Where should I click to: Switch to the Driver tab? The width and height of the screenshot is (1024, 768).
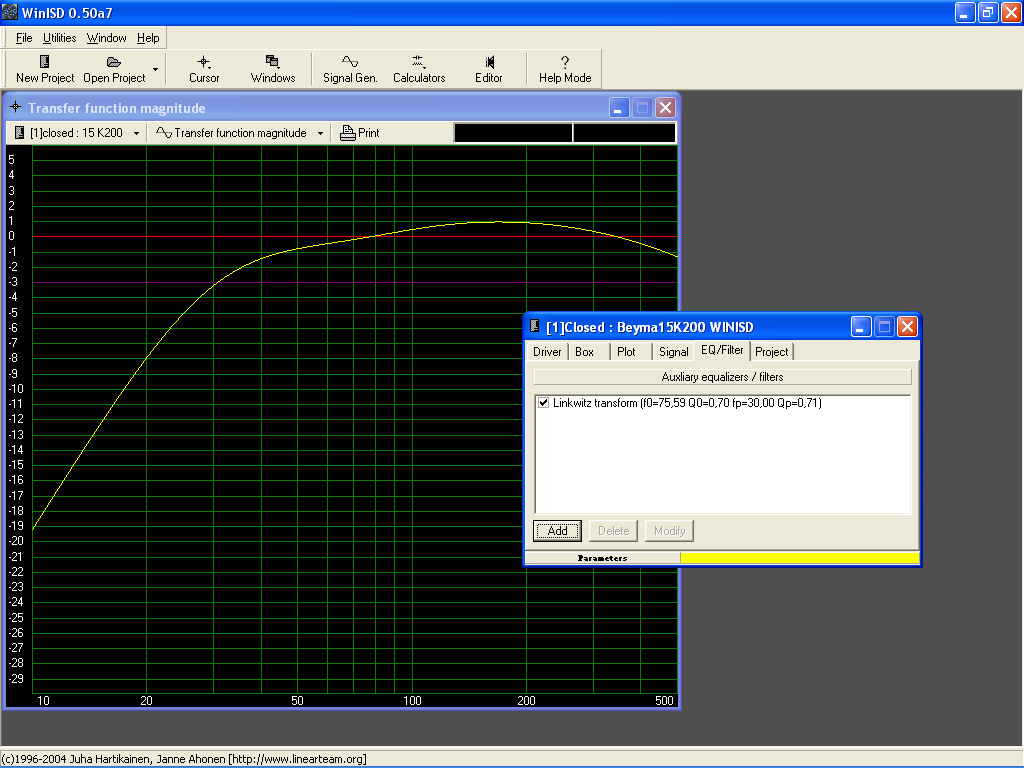pos(547,352)
